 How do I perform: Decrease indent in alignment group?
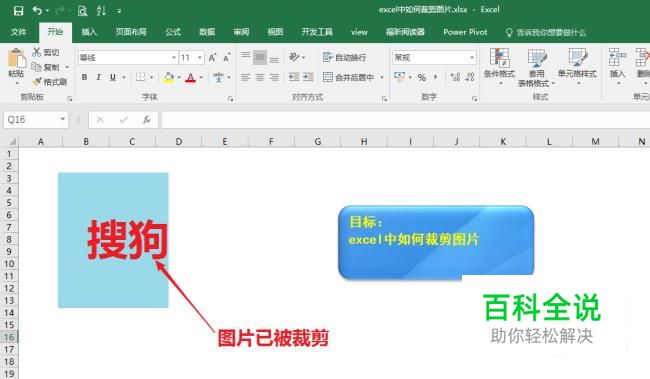coord(294,77)
